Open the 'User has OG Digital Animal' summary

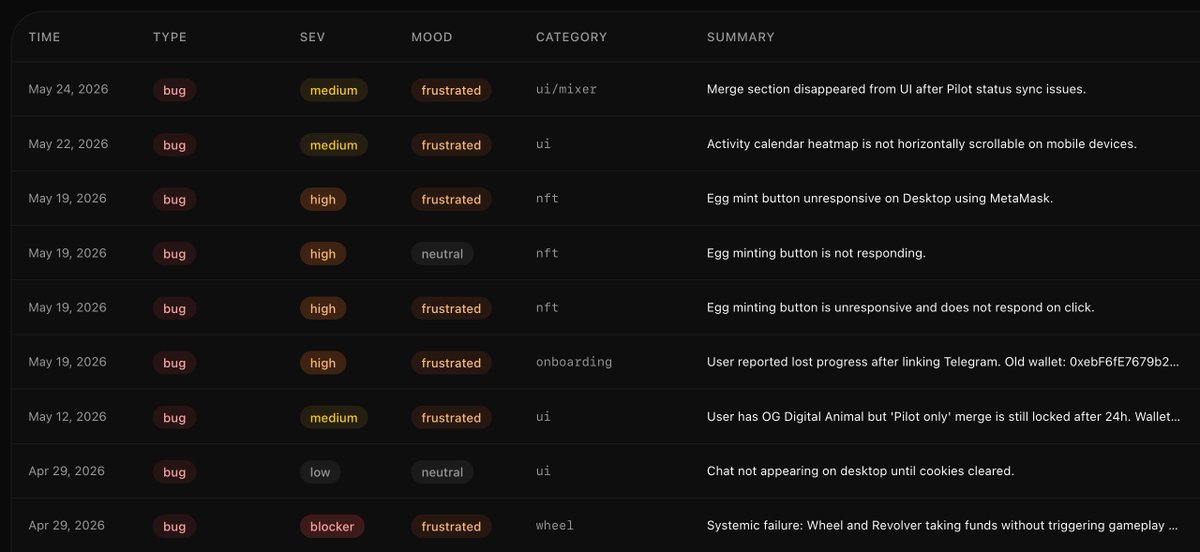point(943,417)
